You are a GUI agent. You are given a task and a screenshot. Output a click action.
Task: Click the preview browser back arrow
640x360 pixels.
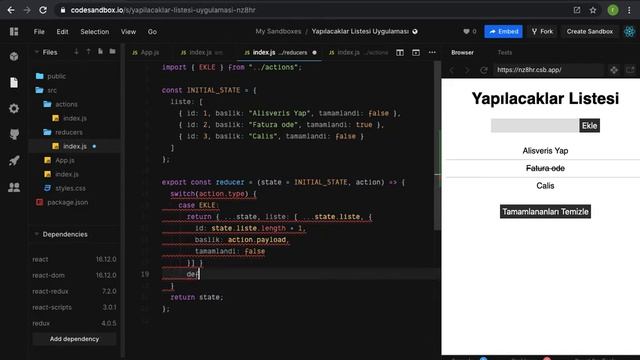pos(451,70)
